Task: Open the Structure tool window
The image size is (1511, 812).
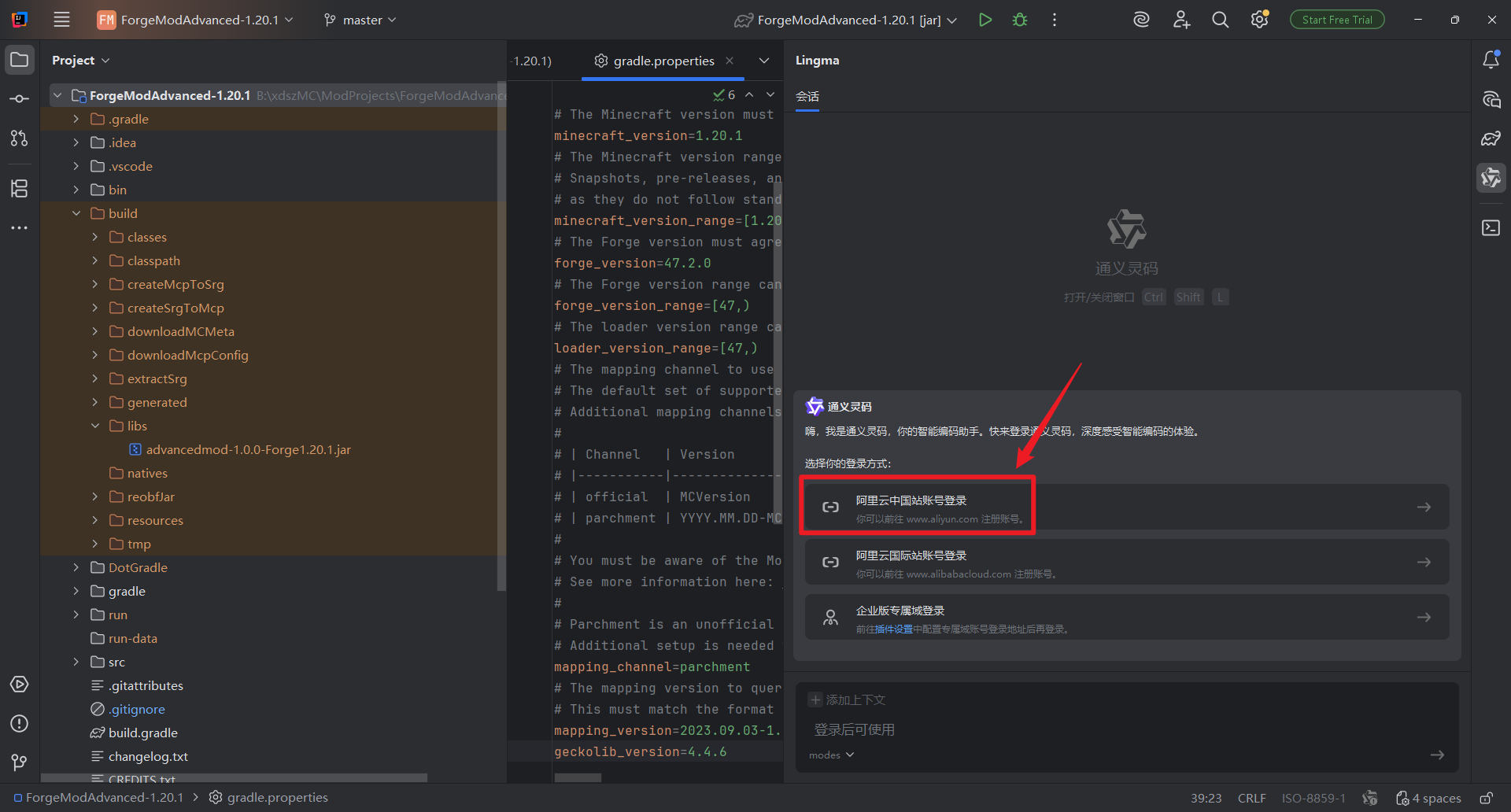Action: click(20, 188)
